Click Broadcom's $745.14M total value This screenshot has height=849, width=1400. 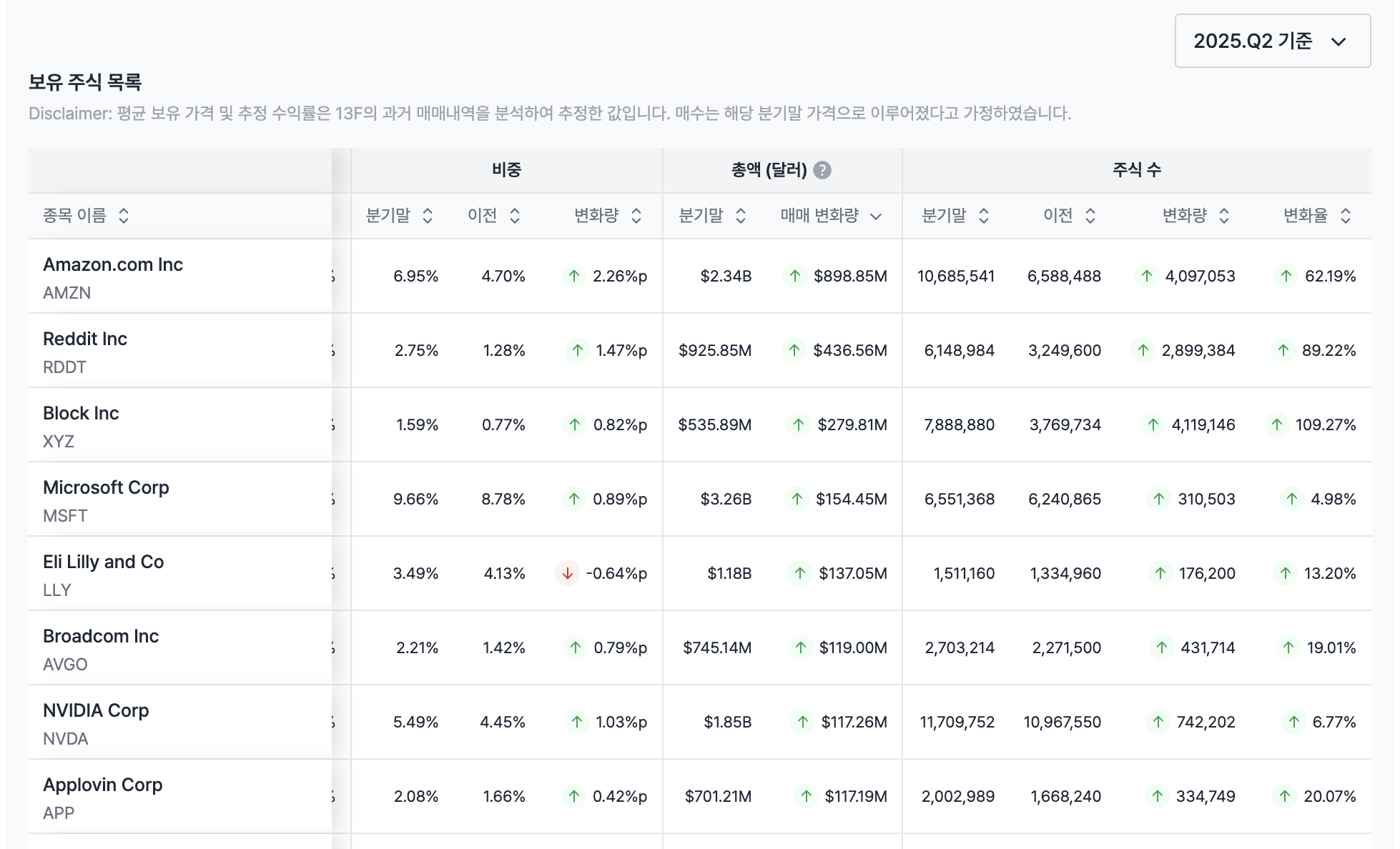coord(717,647)
